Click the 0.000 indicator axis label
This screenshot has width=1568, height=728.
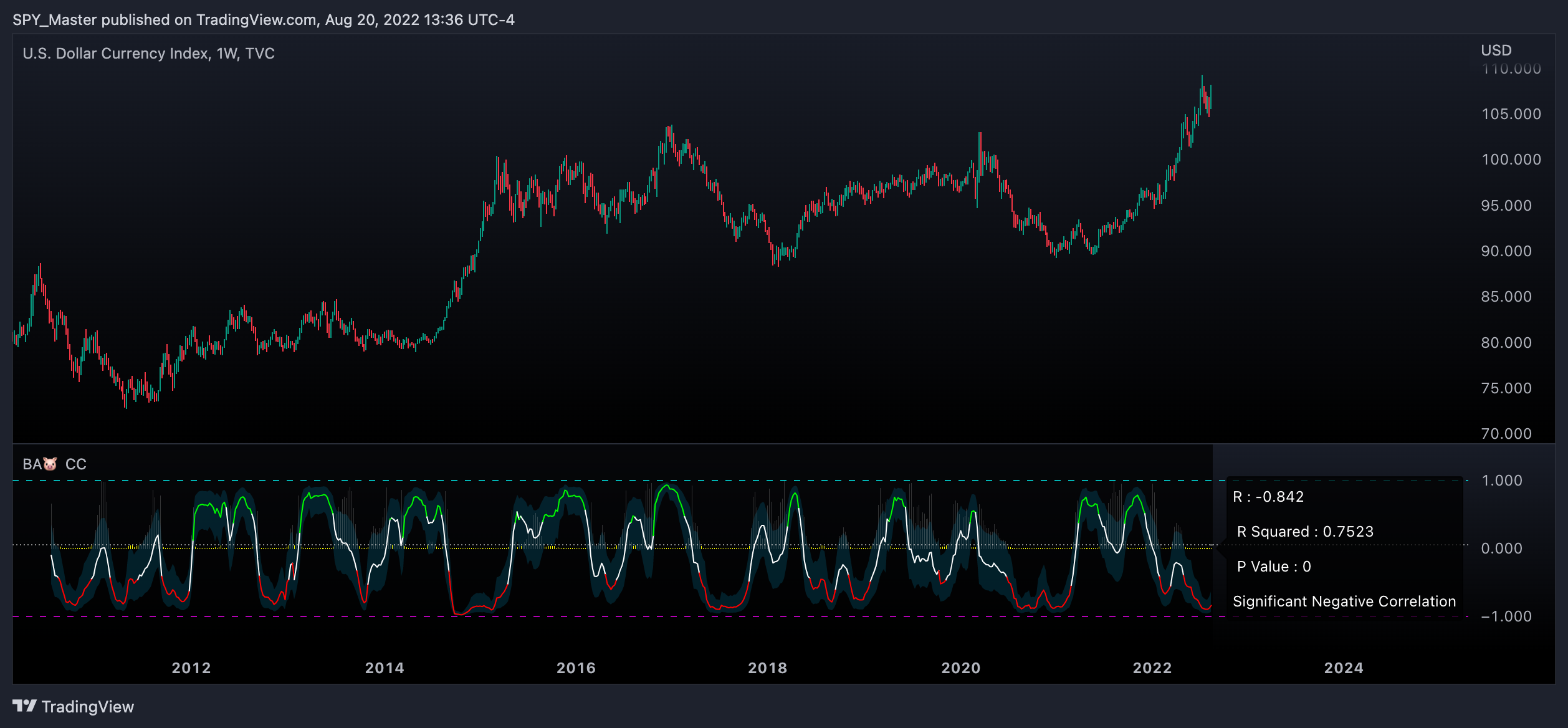click(1502, 548)
